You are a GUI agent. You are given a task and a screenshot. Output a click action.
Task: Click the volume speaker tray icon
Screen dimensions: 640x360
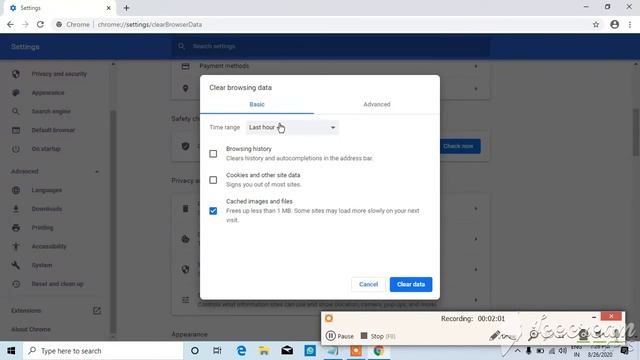563,351
